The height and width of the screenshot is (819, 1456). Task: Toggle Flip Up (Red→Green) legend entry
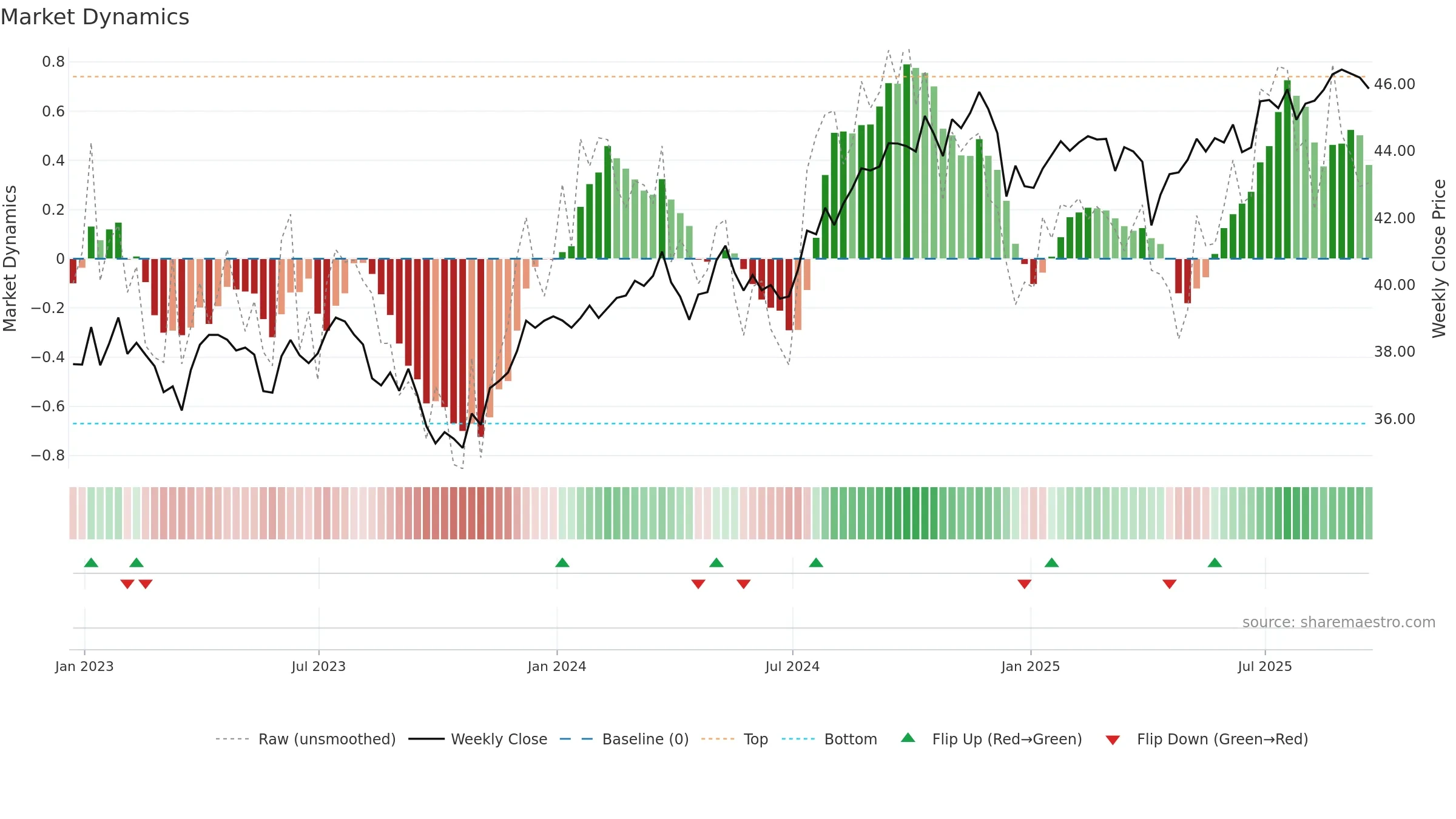(991, 739)
